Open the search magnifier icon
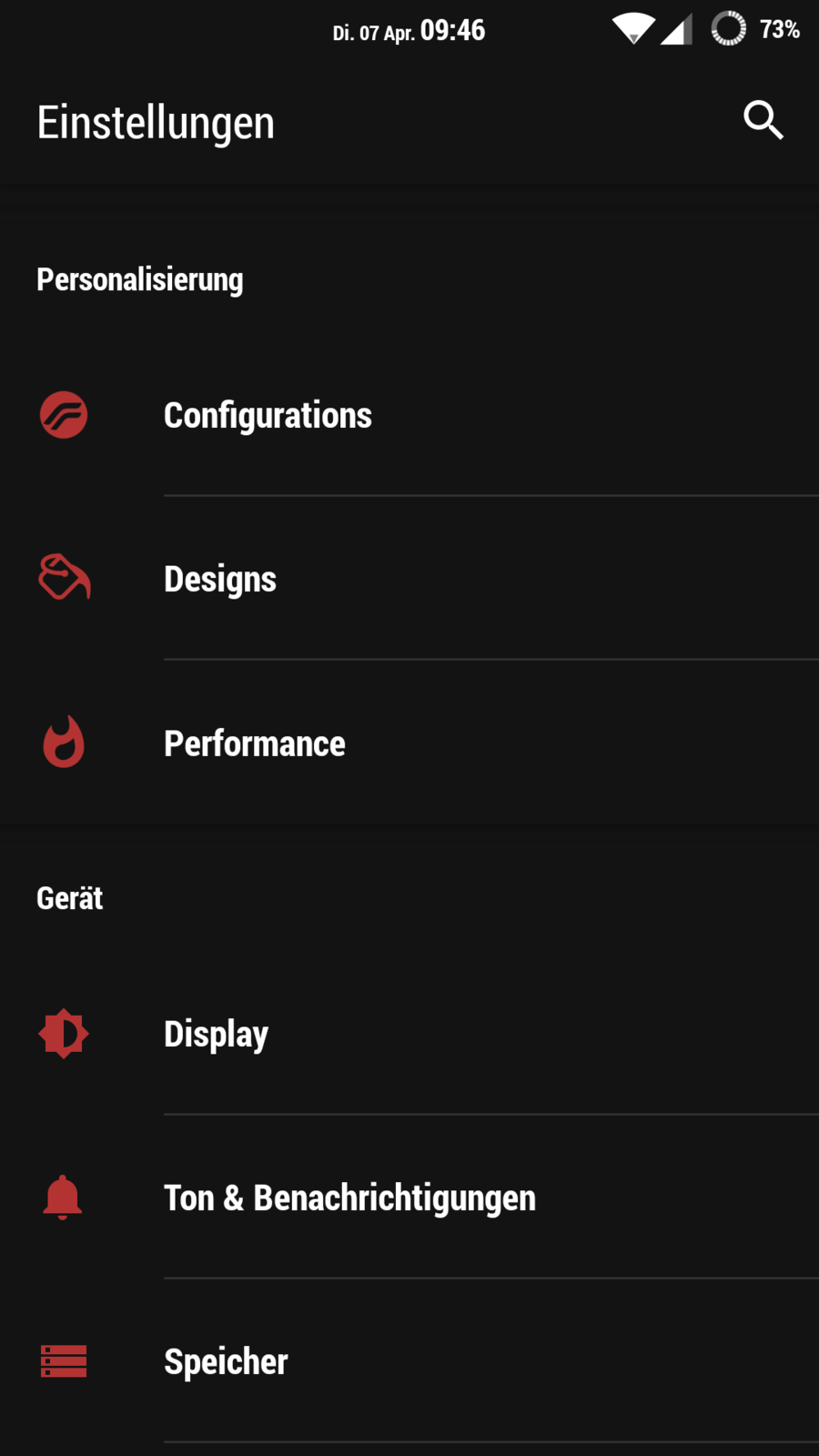 click(763, 120)
